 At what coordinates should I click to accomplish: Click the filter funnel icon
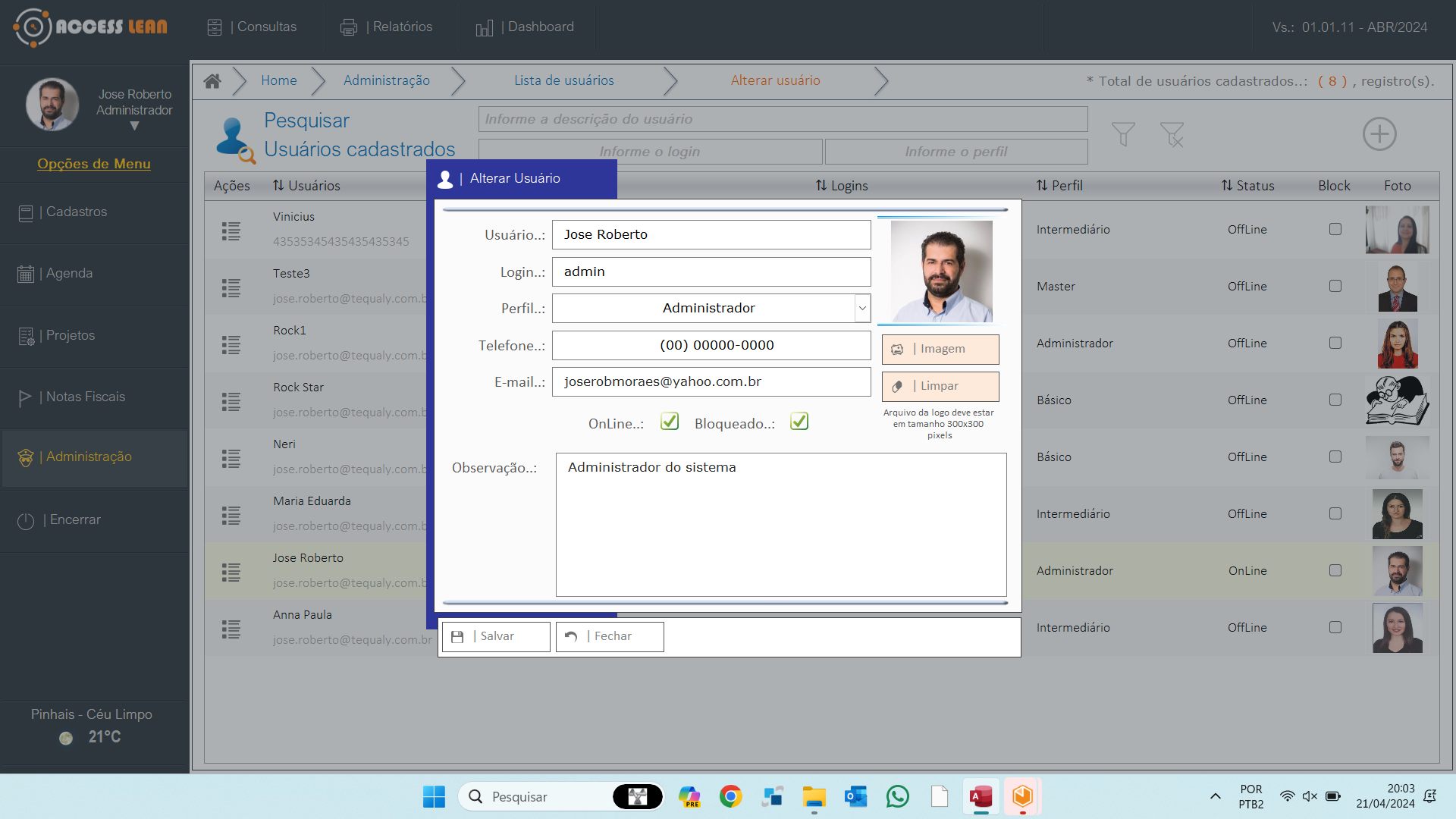pos(1123,134)
